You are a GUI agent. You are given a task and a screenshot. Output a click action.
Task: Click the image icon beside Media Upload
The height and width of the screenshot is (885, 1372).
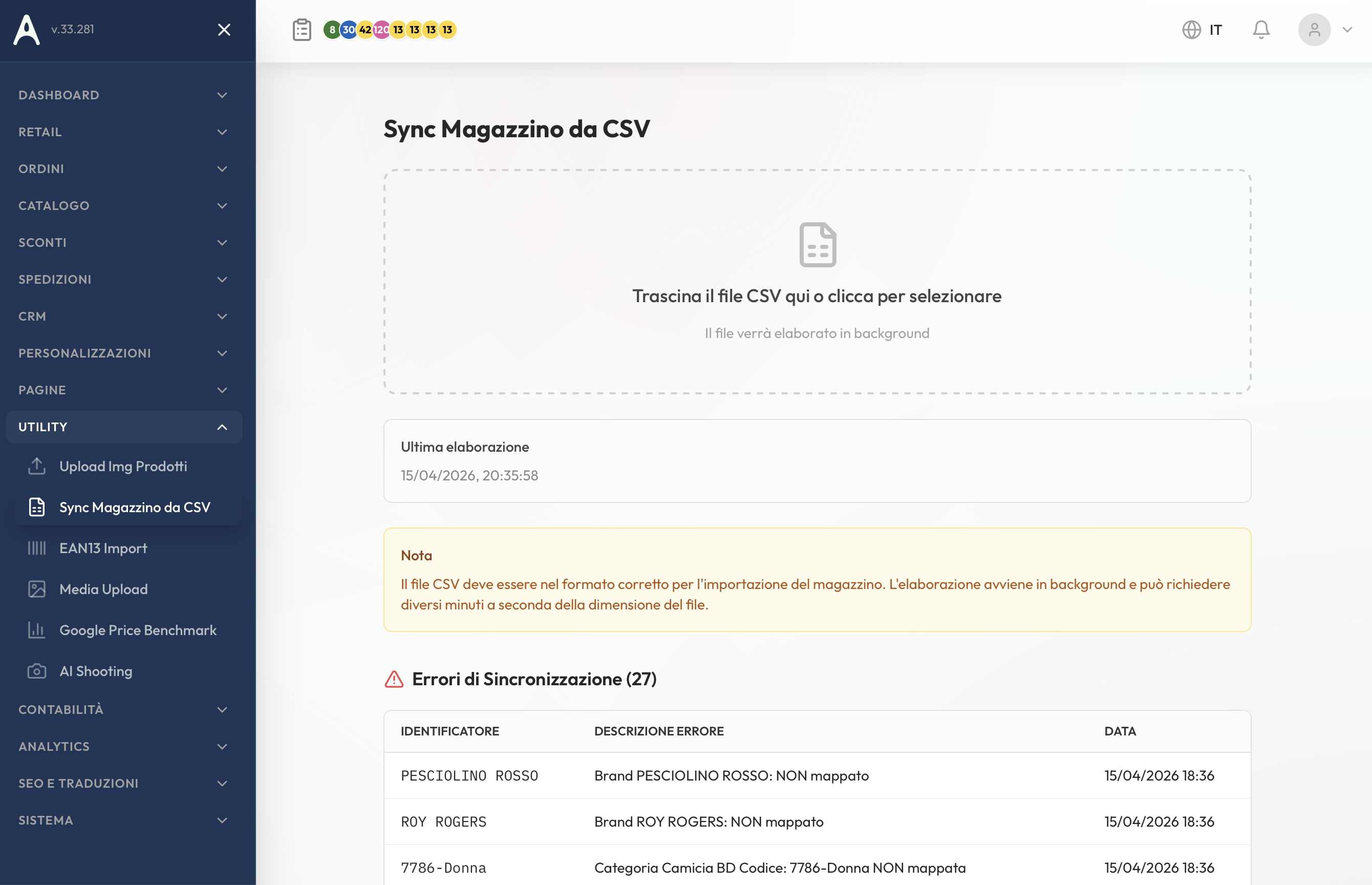click(x=37, y=589)
